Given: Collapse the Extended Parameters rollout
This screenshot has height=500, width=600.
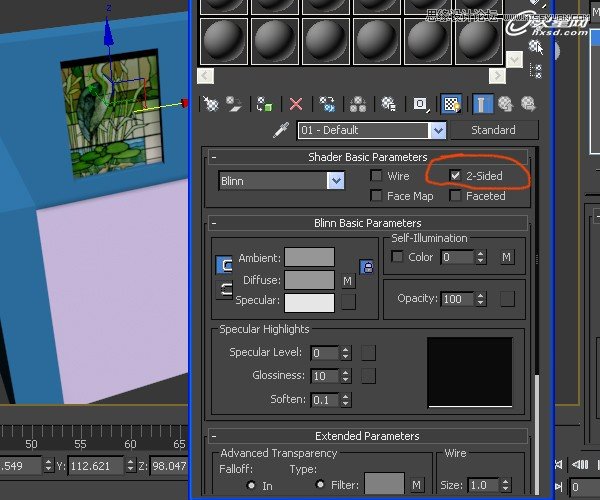Looking at the screenshot, I should coord(215,436).
